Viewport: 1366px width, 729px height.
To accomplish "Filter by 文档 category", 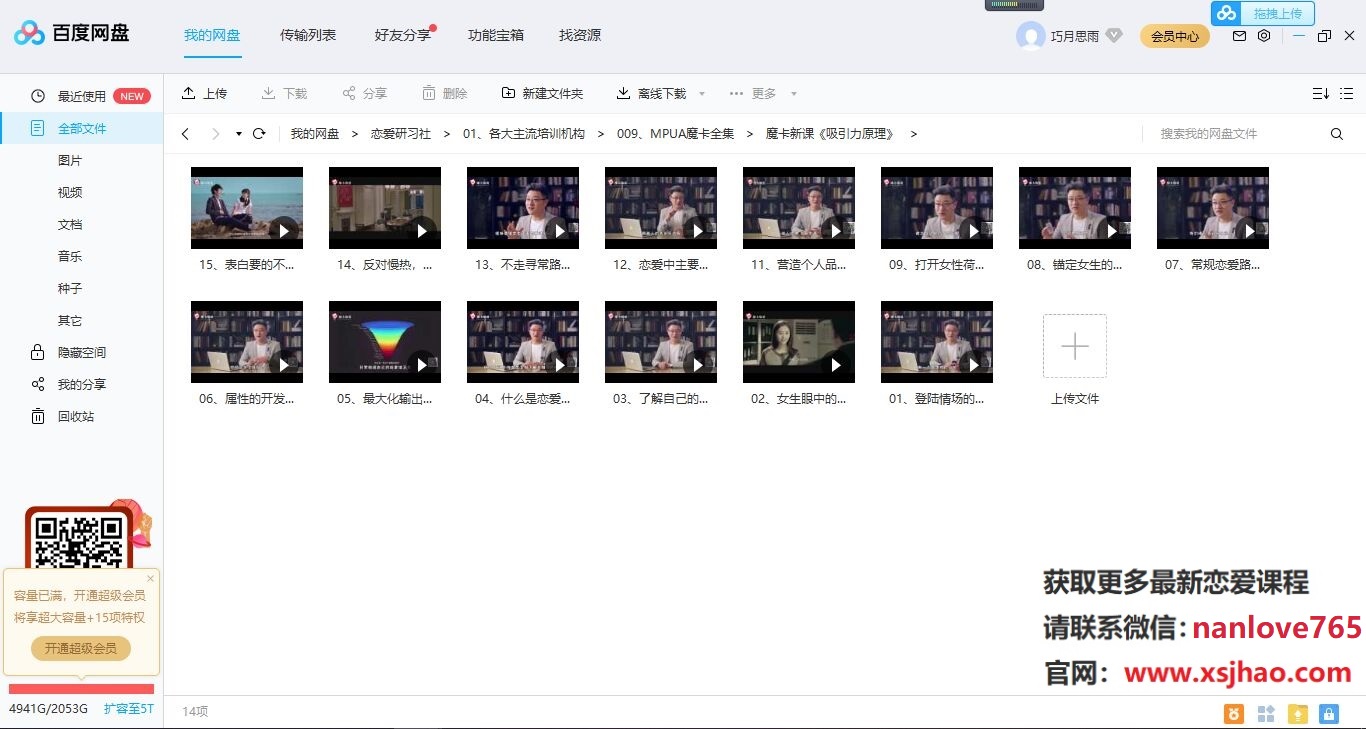I will [70, 225].
